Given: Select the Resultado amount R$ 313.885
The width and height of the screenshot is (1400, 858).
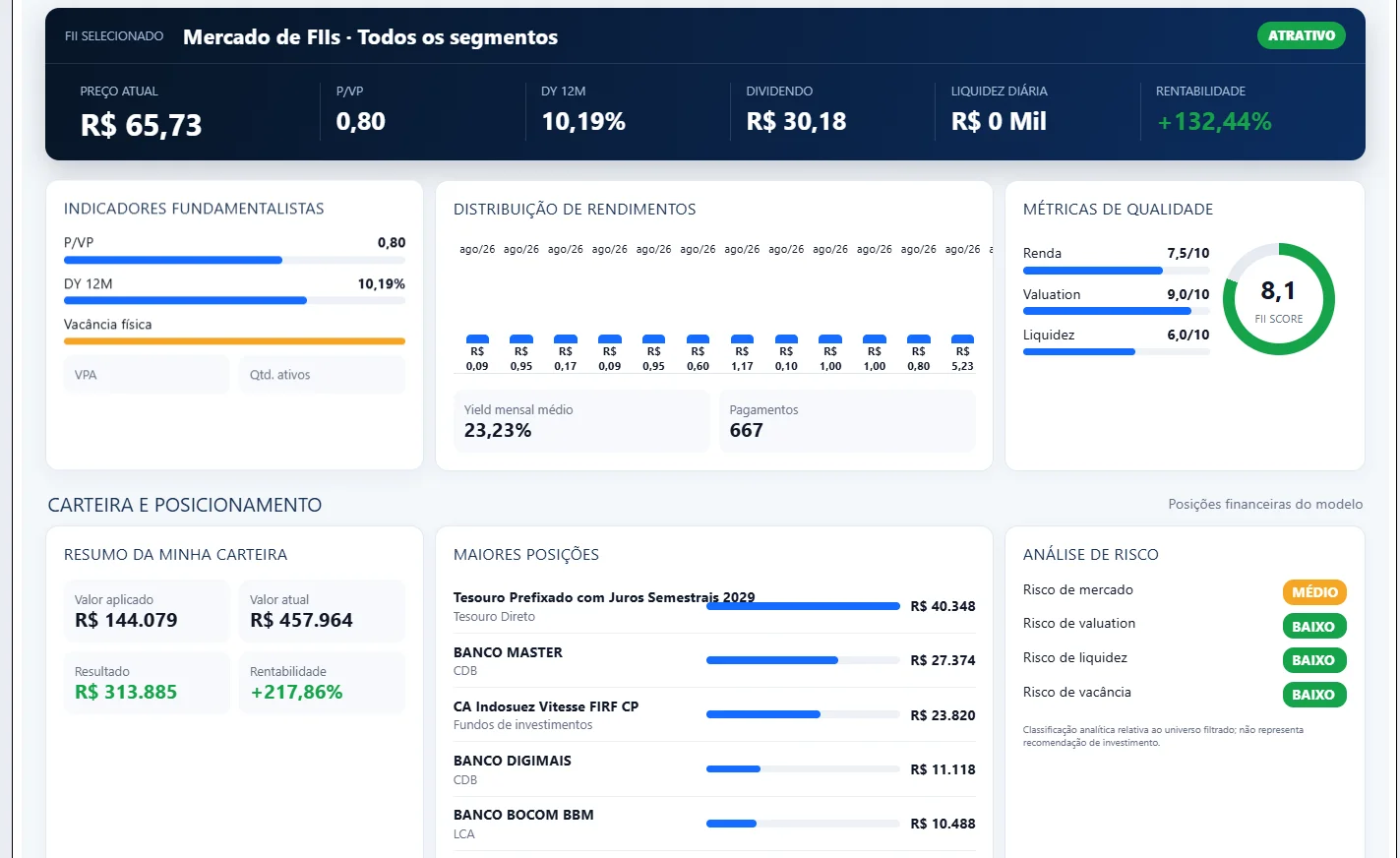Looking at the screenshot, I should [126, 692].
